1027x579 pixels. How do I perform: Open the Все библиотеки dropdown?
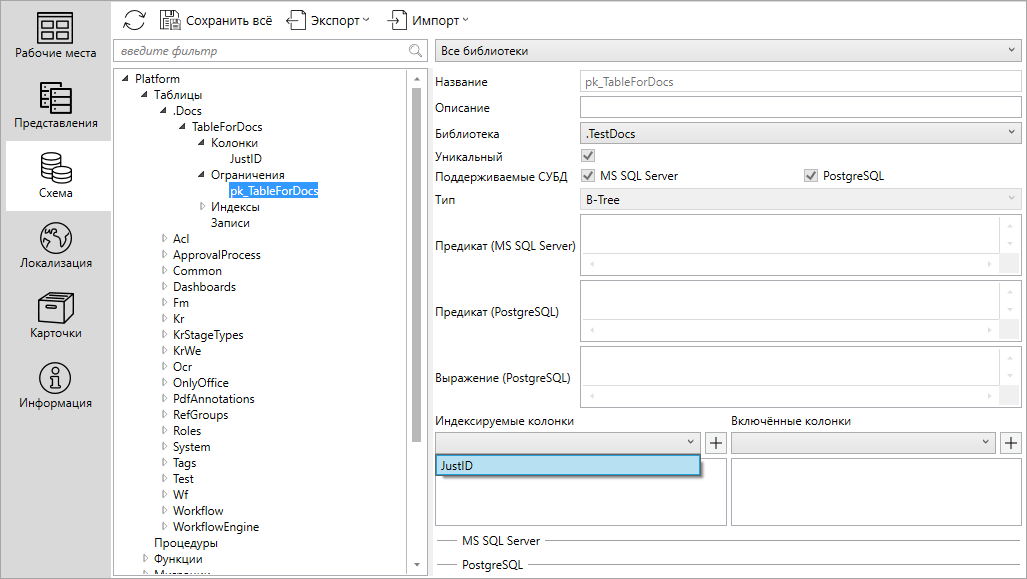pos(728,51)
